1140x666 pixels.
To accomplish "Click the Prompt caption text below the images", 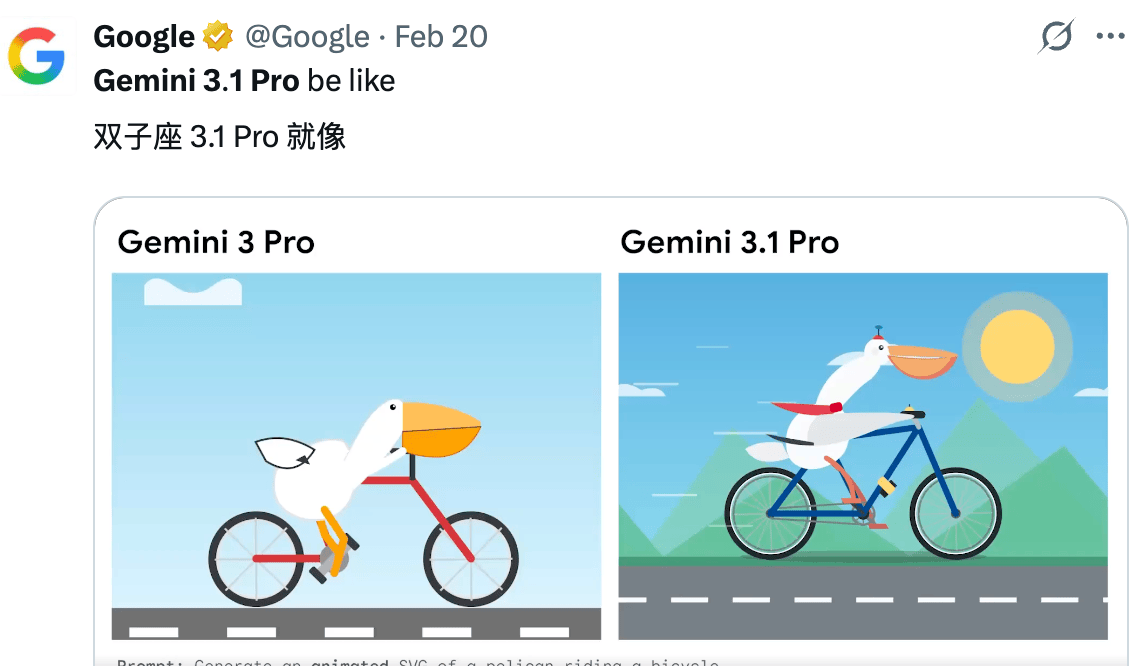I will click(x=418, y=661).
